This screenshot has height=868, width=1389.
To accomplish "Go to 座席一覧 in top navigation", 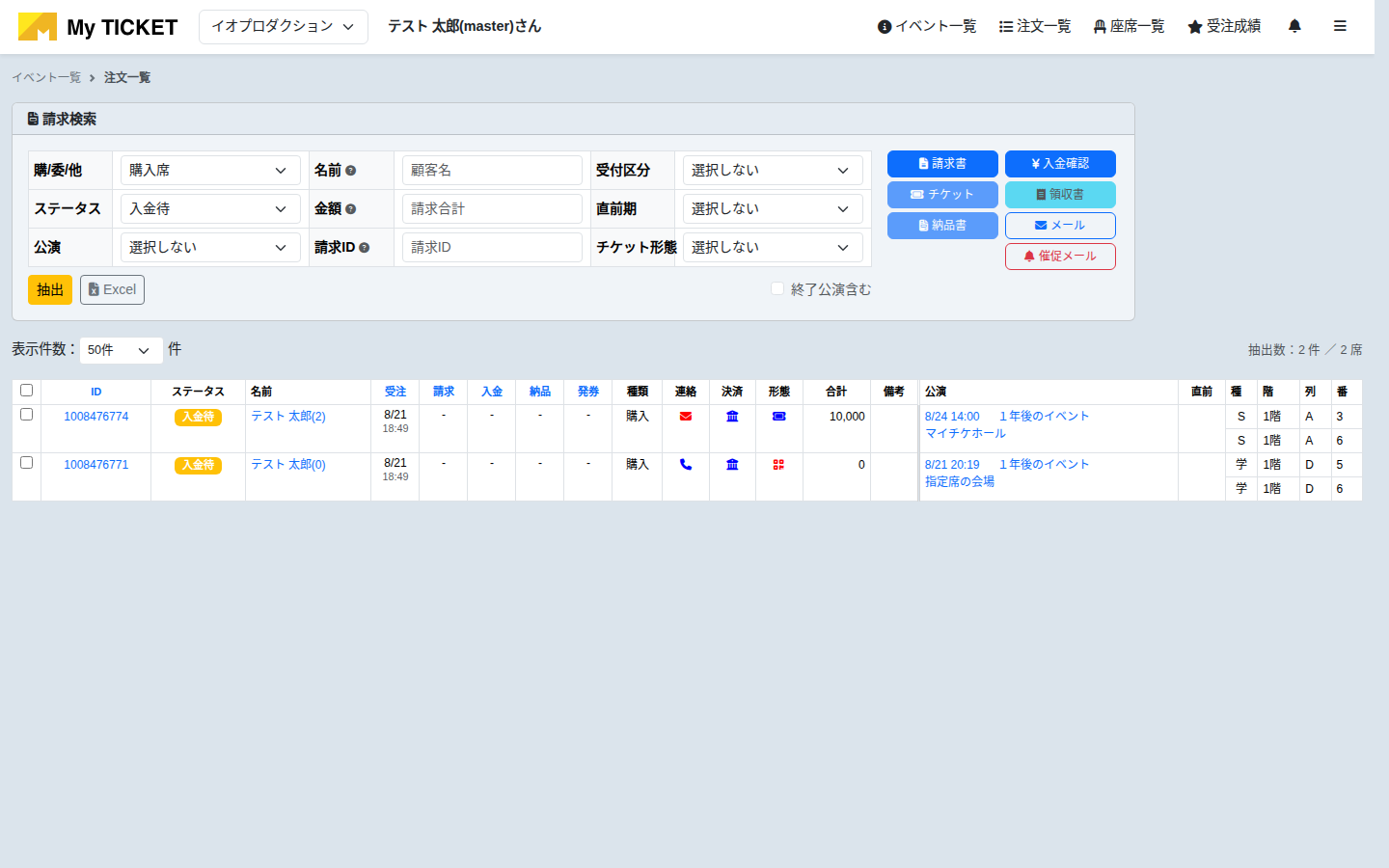I will point(1129,26).
